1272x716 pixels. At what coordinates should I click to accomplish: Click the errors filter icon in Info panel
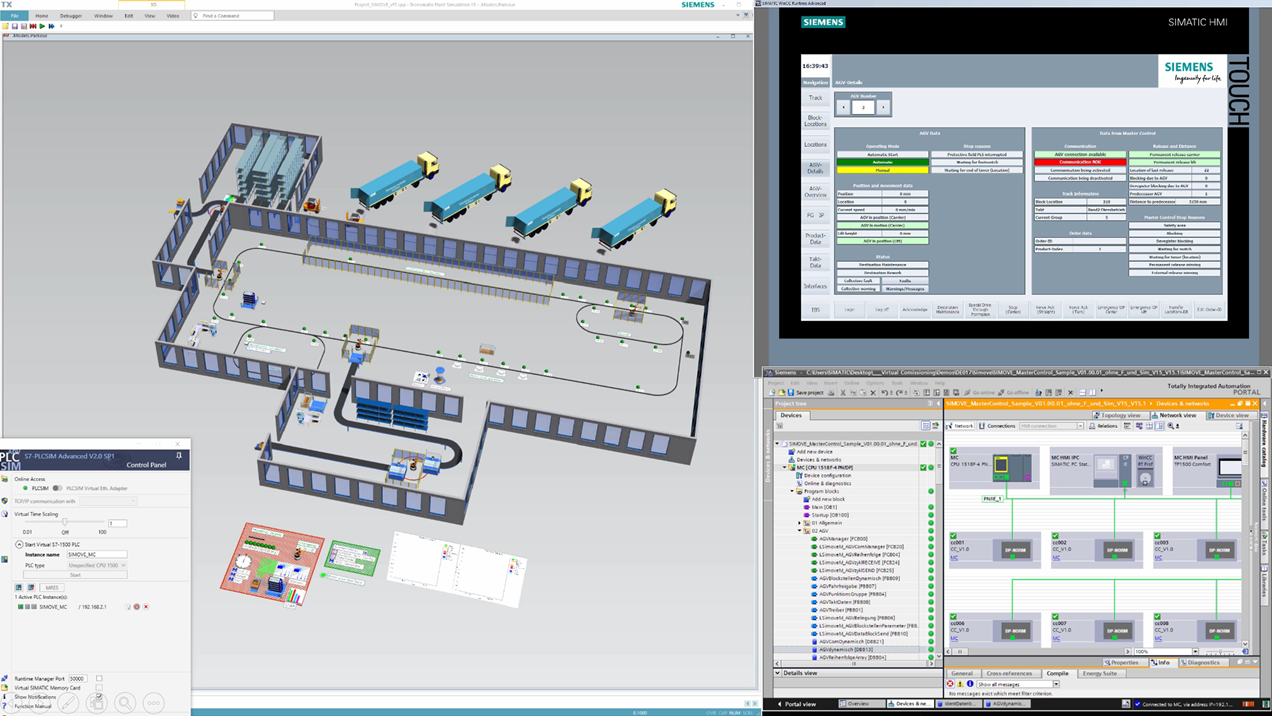(x=951, y=684)
